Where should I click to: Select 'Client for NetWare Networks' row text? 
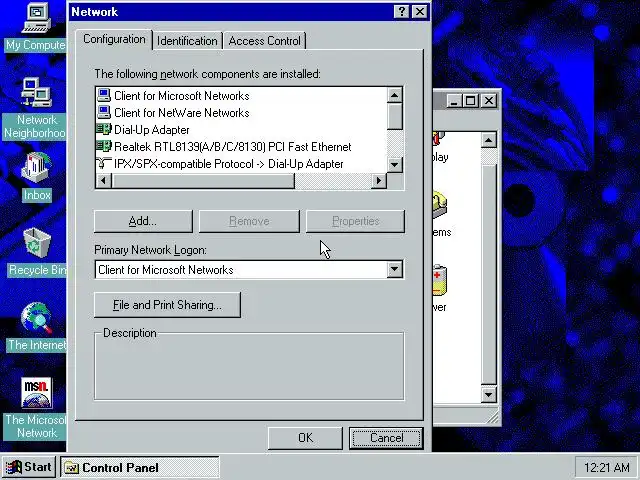click(182, 113)
